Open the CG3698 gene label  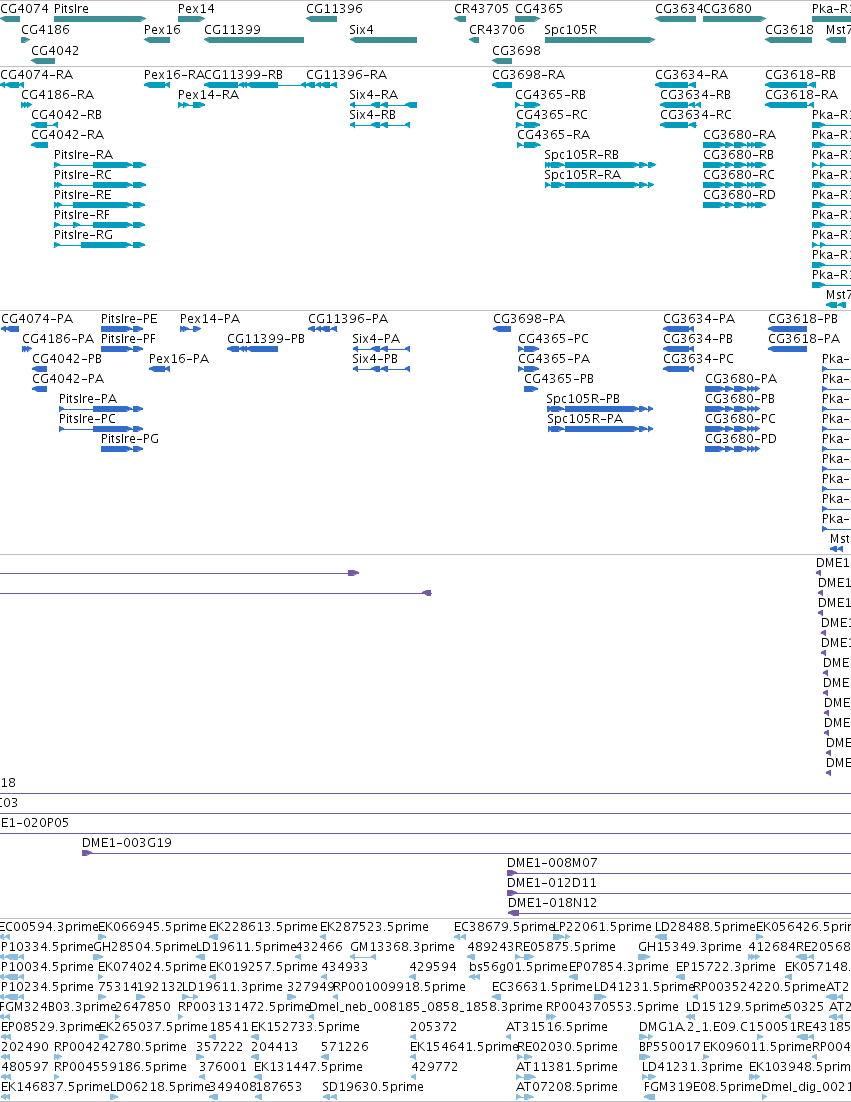[516, 51]
